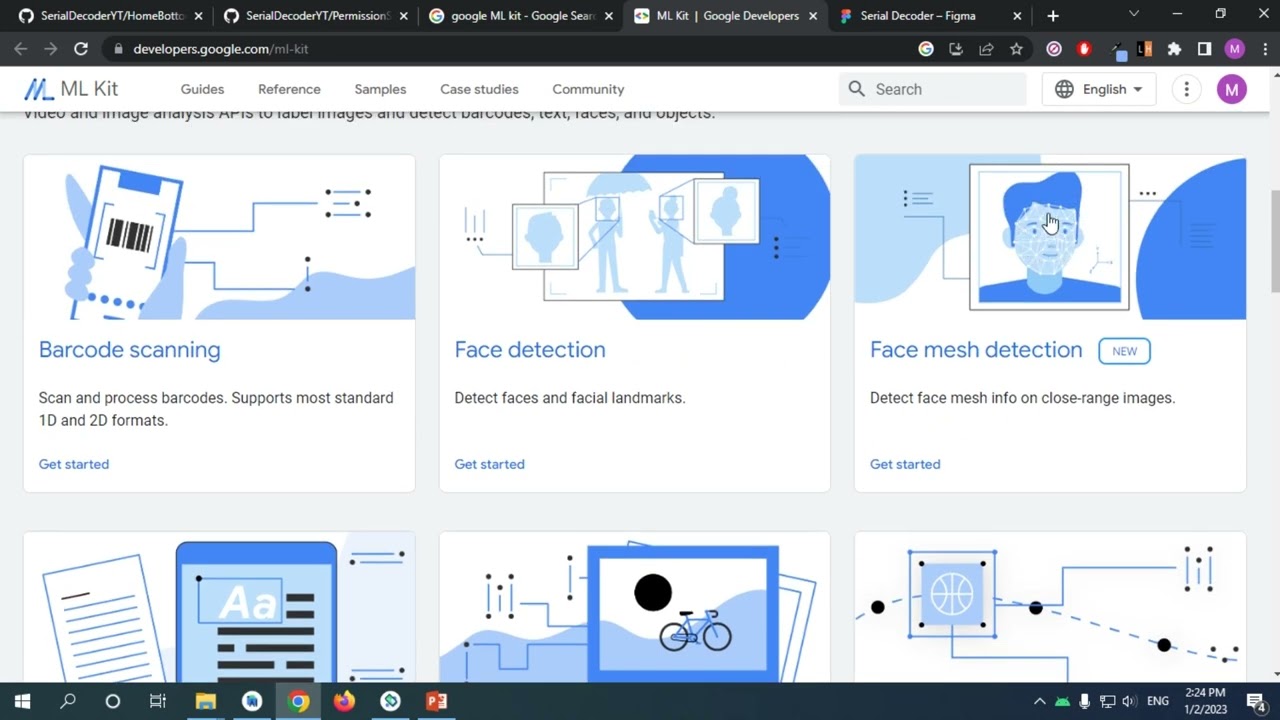Open the Face mesh detection heading link
This screenshot has height=720, width=1280.
[976, 350]
